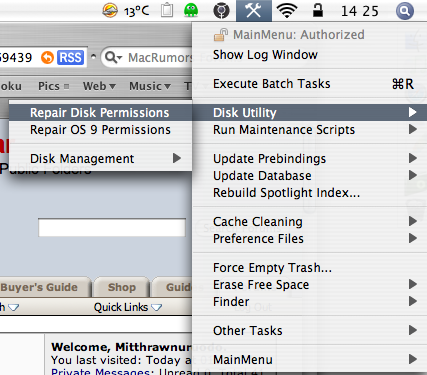Expand the Erase Free Space submenu
Image resolution: width=427 pixels, height=375 pixels.
(x=310, y=285)
